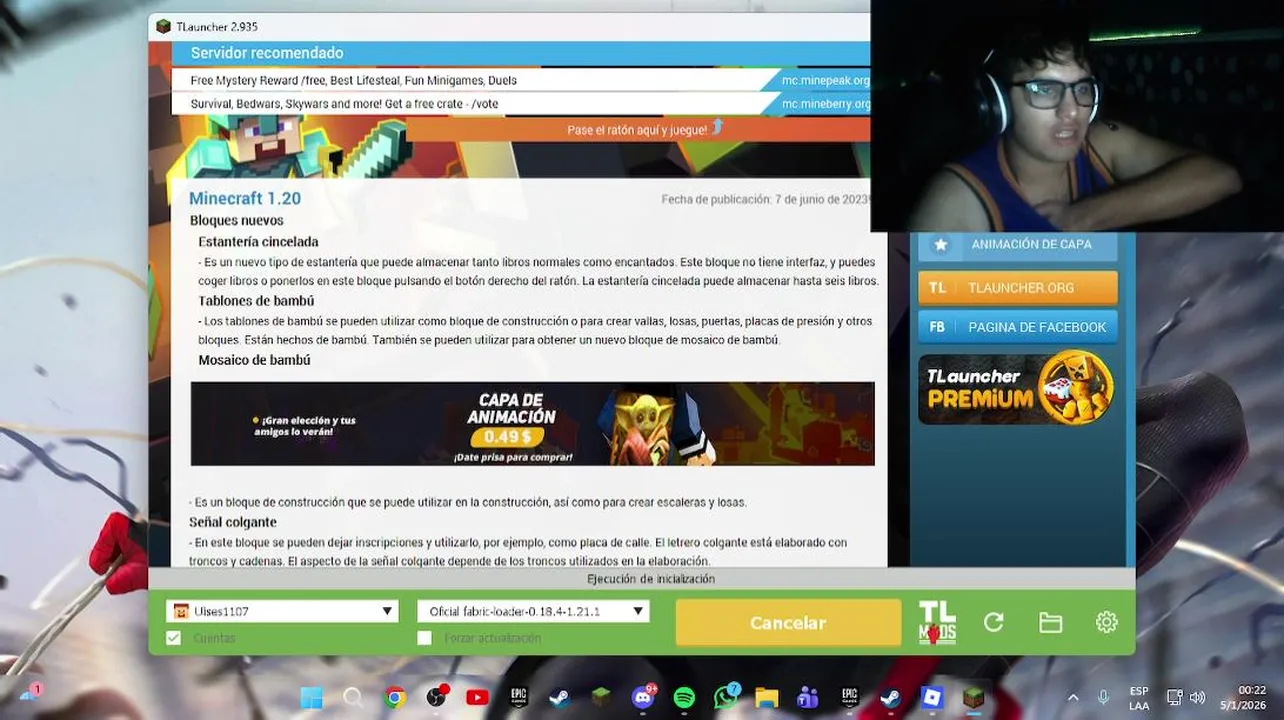Viewport: 1284px width, 720px height.
Task: Uncheck the Cuentas checkbox
Action: [174, 638]
